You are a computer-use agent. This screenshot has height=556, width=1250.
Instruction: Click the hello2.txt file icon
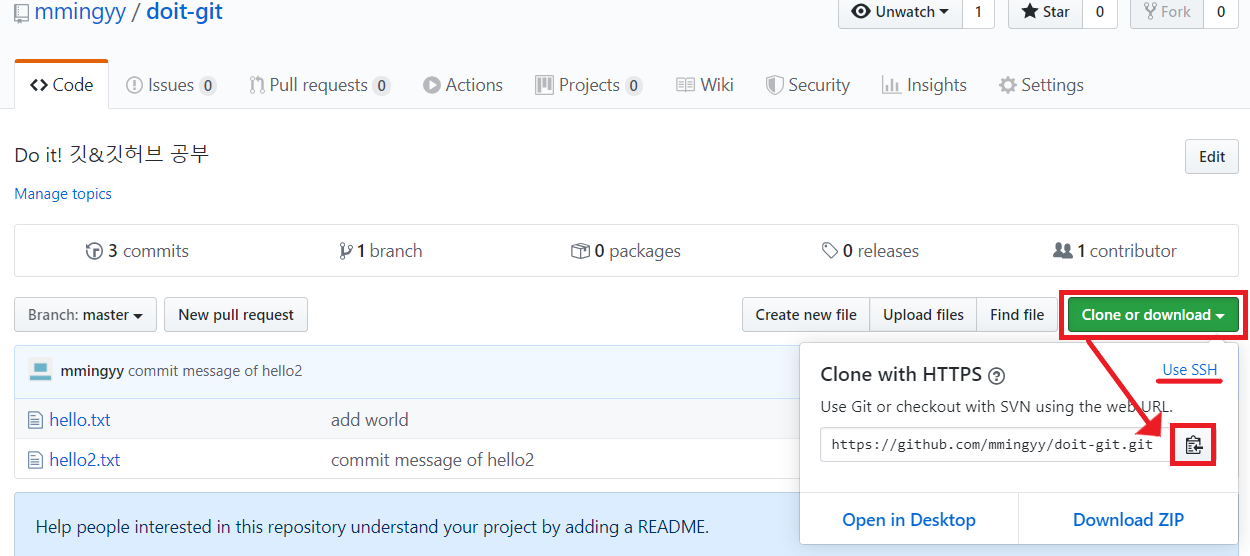(36, 460)
